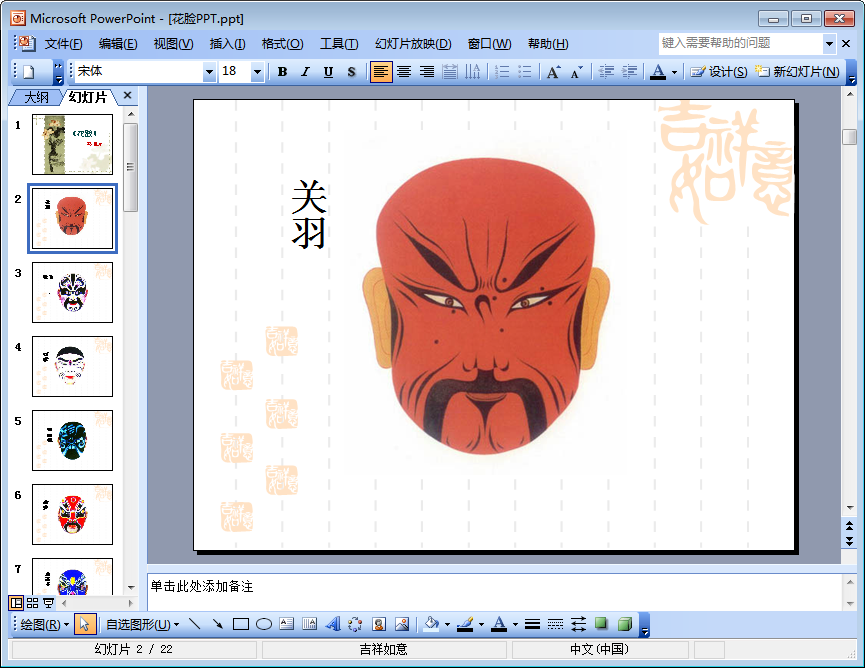Expand the 自选图形 AutoShapes menu

point(142,624)
